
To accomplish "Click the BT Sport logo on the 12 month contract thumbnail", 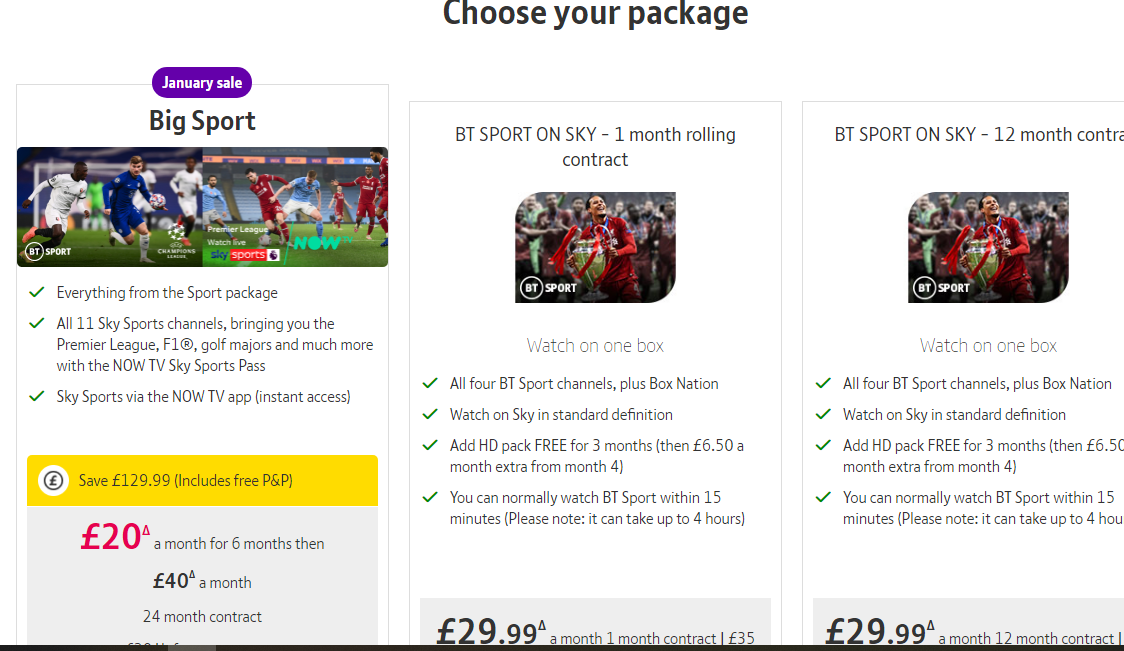I will tap(942, 288).
